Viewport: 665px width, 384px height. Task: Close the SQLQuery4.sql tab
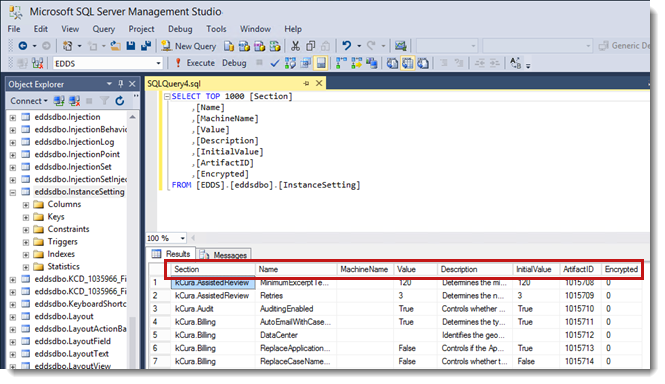point(319,84)
